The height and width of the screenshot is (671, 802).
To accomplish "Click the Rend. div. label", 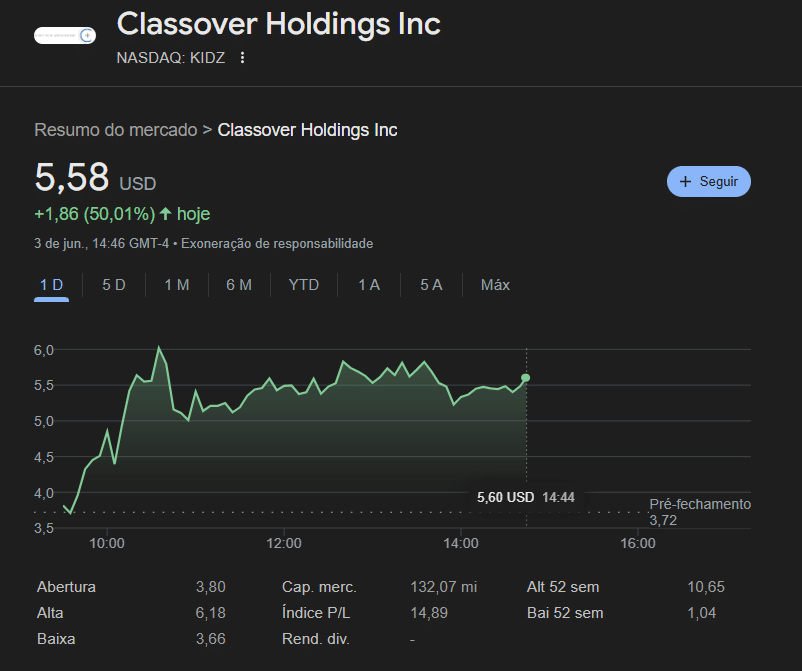I will [x=316, y=639].
